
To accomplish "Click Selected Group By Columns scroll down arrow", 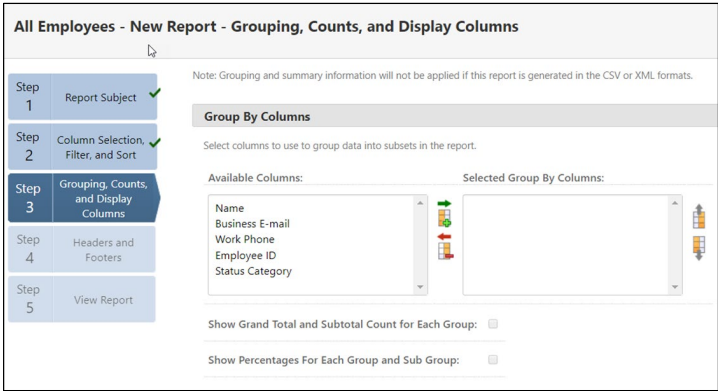I will click(x=675, y=287).
